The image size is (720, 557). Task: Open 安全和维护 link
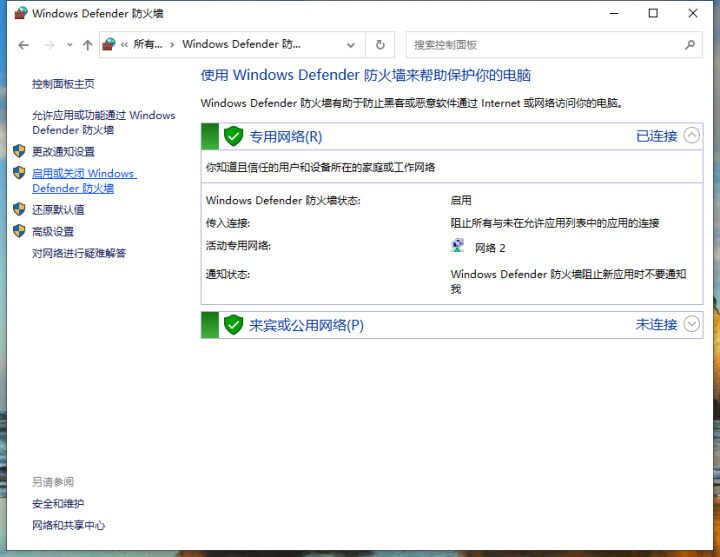pyautogui.click(x=58, y=504)
